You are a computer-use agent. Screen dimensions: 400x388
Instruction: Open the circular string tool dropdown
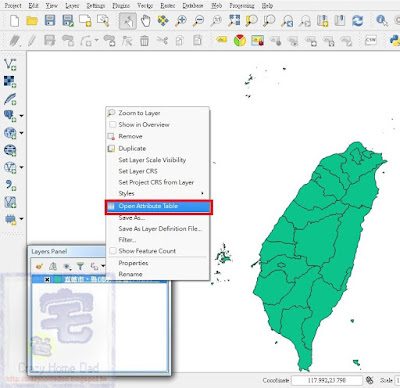click(x=97, y=41)
